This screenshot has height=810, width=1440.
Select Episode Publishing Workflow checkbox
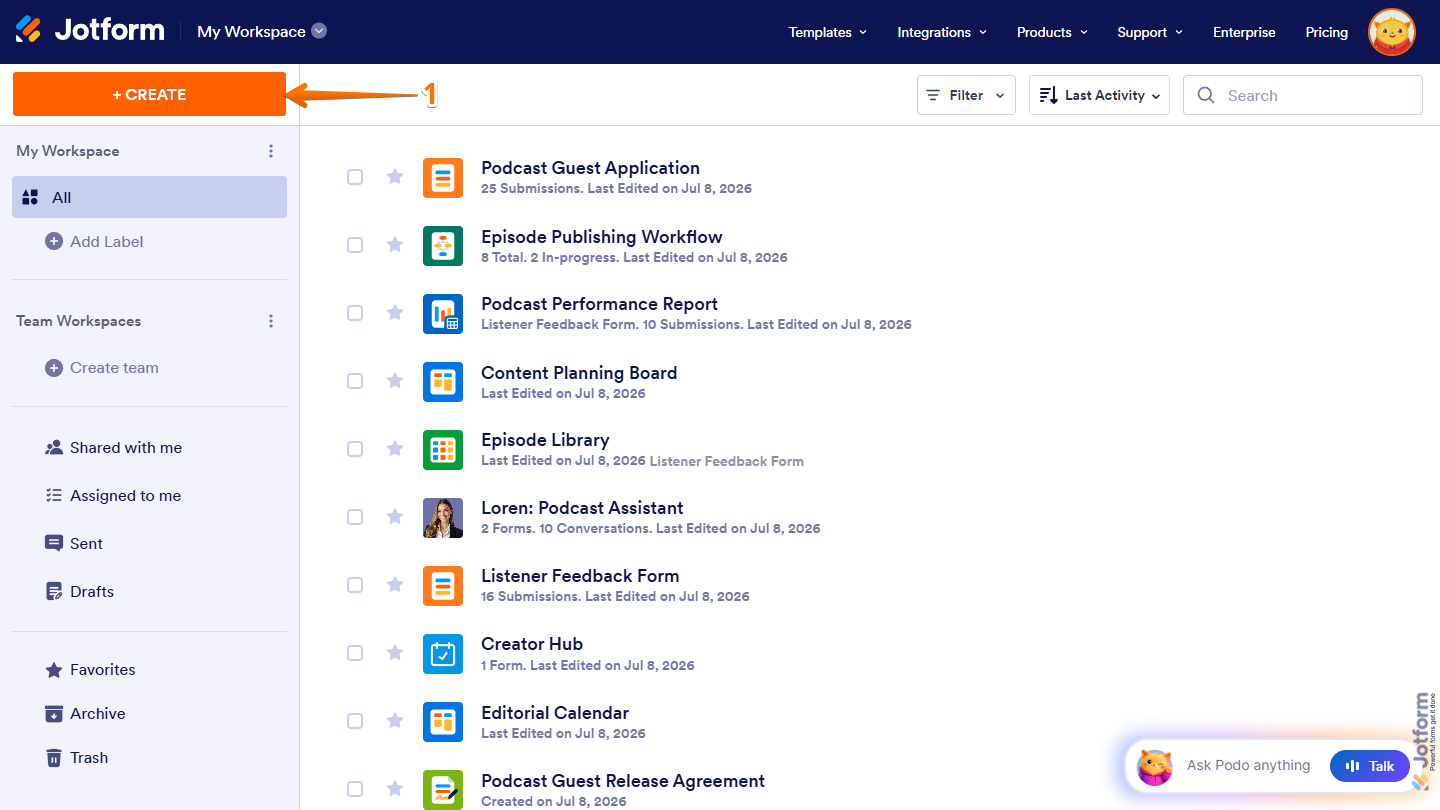355,245
